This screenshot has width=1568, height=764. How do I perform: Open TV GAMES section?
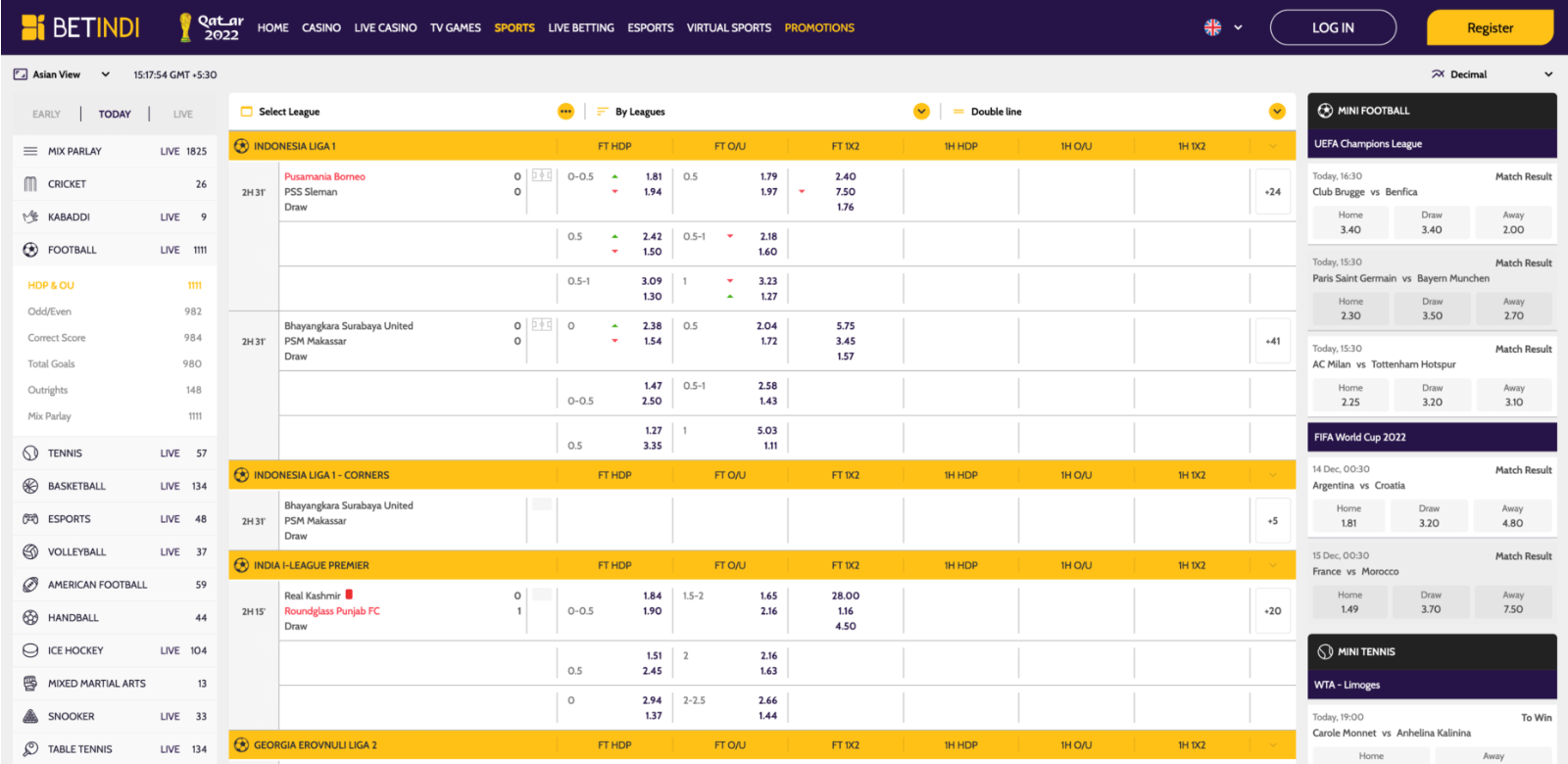point(456,27)
